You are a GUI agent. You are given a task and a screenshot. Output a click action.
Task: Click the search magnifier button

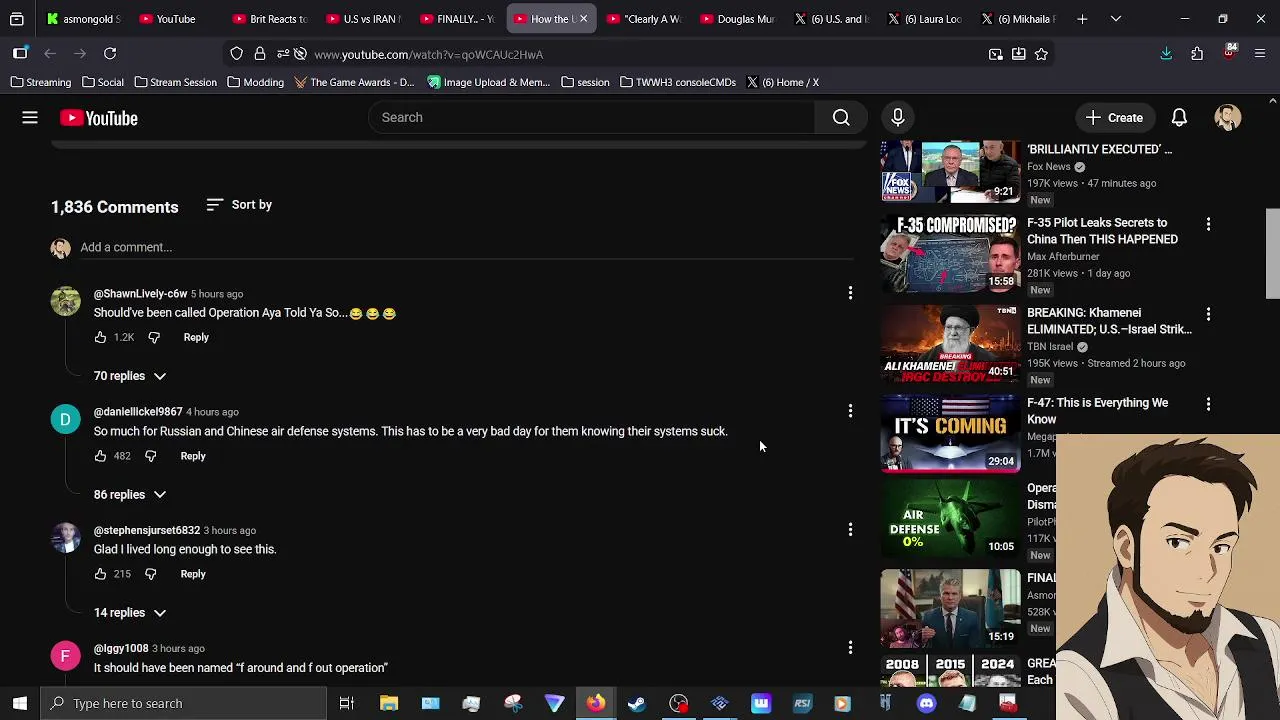tap(841, 118)
